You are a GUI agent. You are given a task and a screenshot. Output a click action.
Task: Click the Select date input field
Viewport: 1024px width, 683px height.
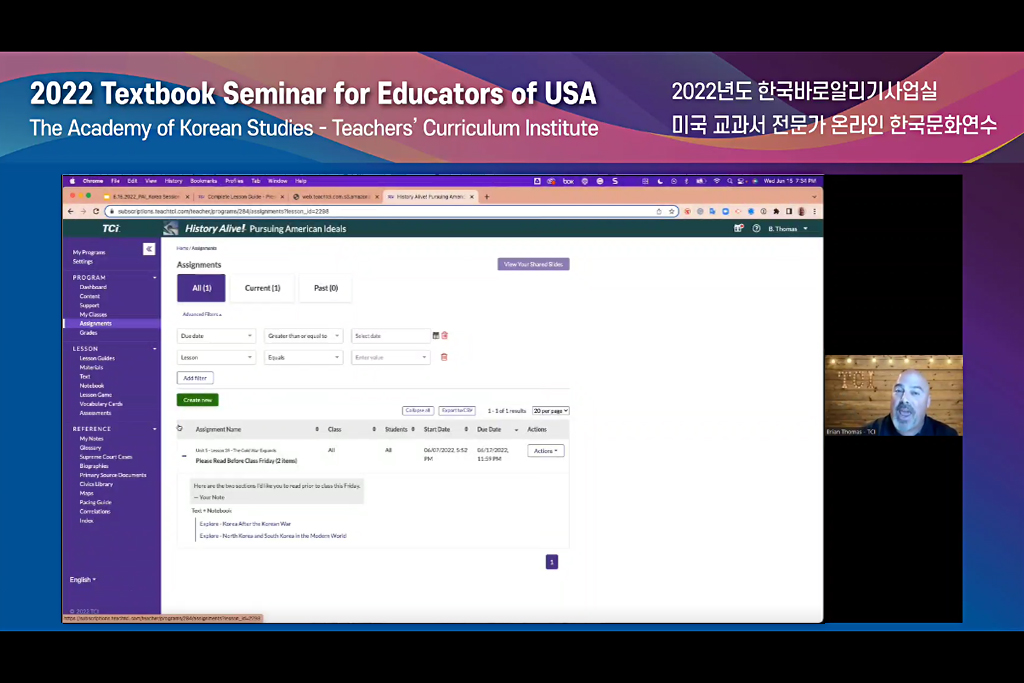[391, 336]
